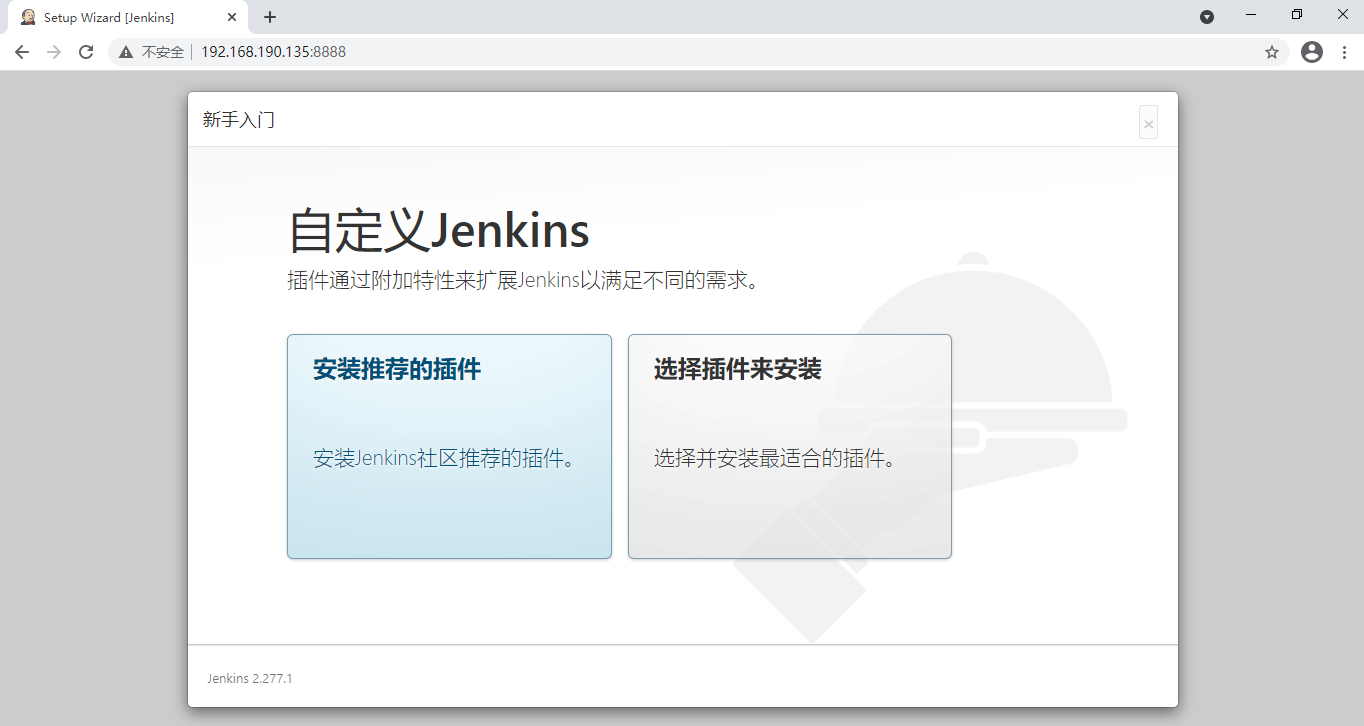Click the browser back arrow
1364x726 pixels.
pyautogui.click(x=22, y=52)
